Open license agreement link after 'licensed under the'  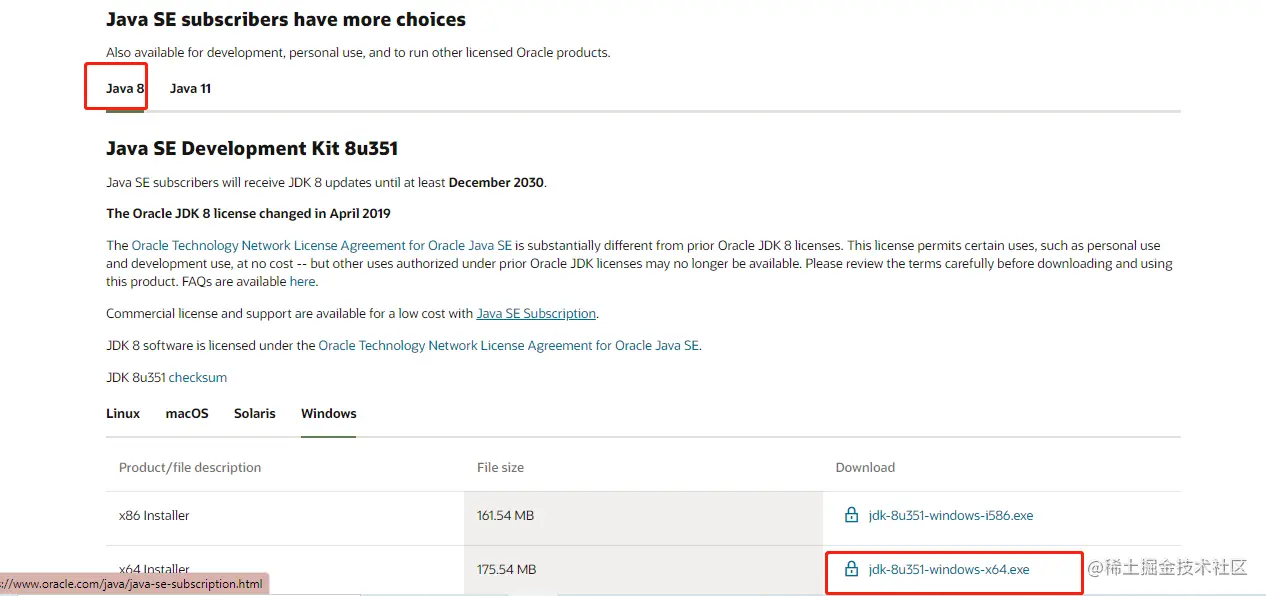pos(509,346)
